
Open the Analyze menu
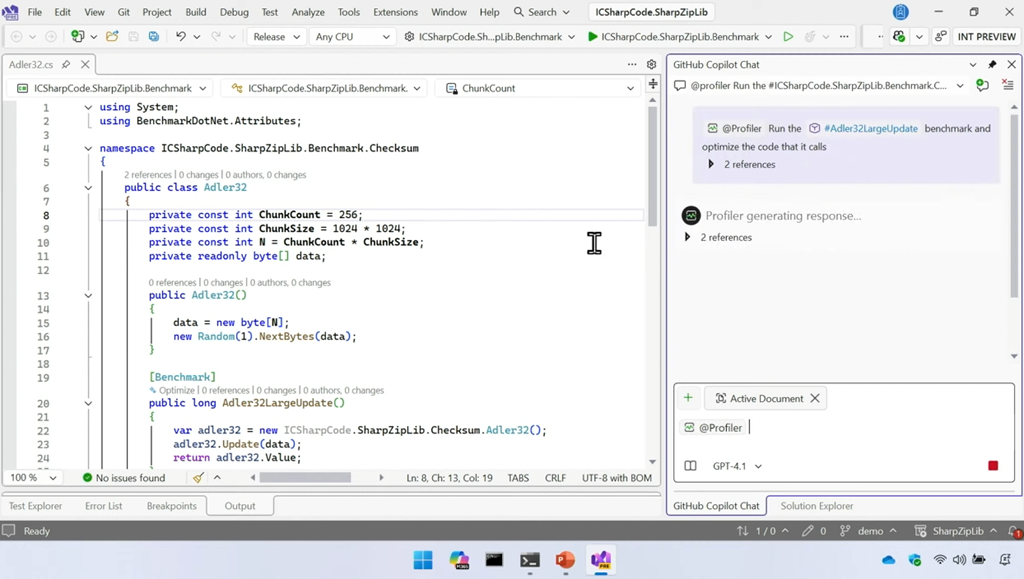click(307, 12)
